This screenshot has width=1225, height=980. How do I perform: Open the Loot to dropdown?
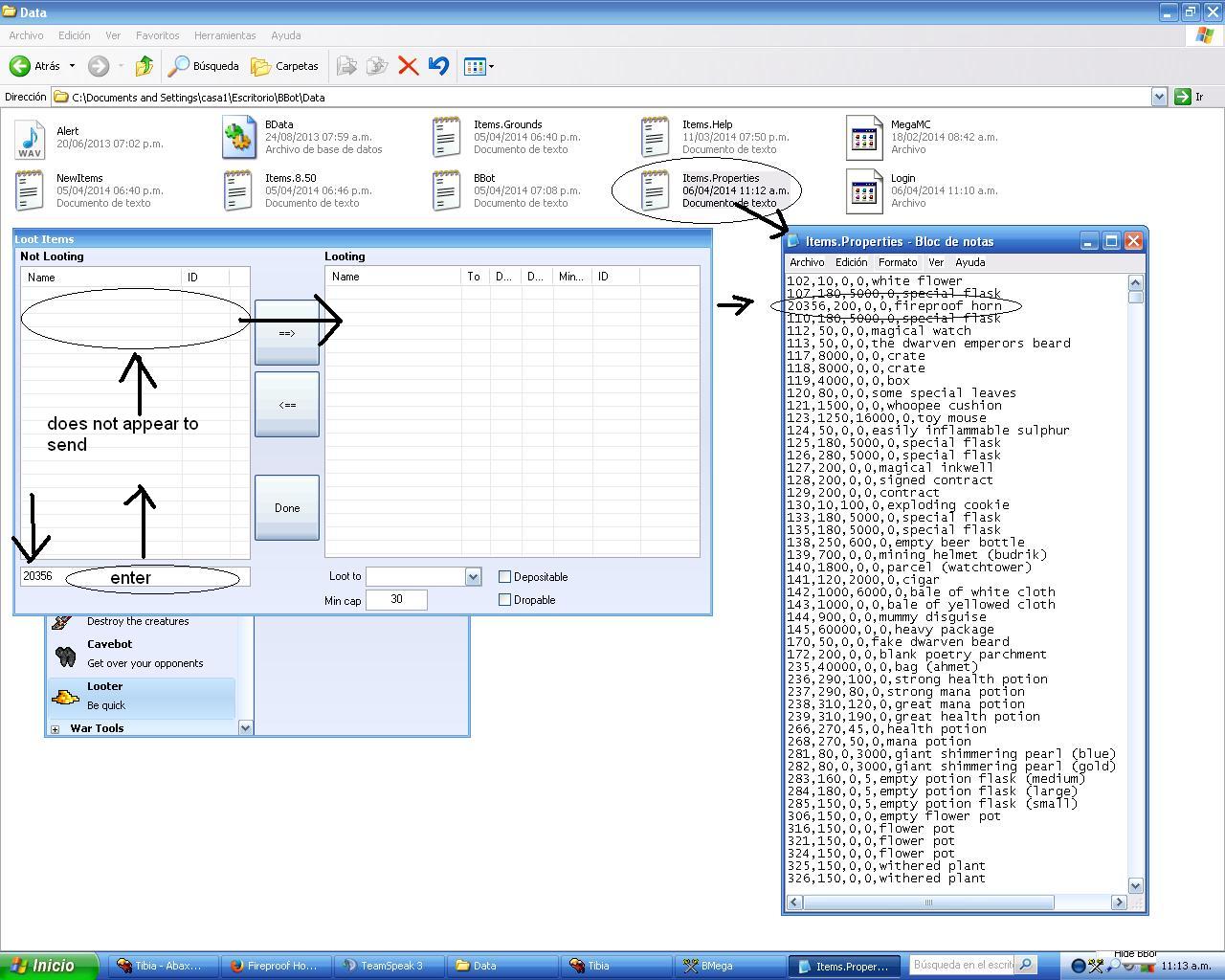[472, 577]
